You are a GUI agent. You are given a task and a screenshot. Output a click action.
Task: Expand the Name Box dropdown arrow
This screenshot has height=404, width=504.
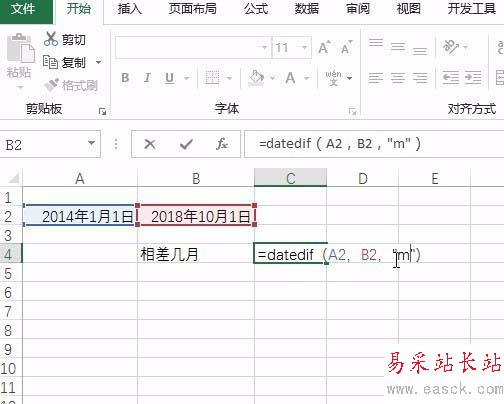(x=91, y=143)
